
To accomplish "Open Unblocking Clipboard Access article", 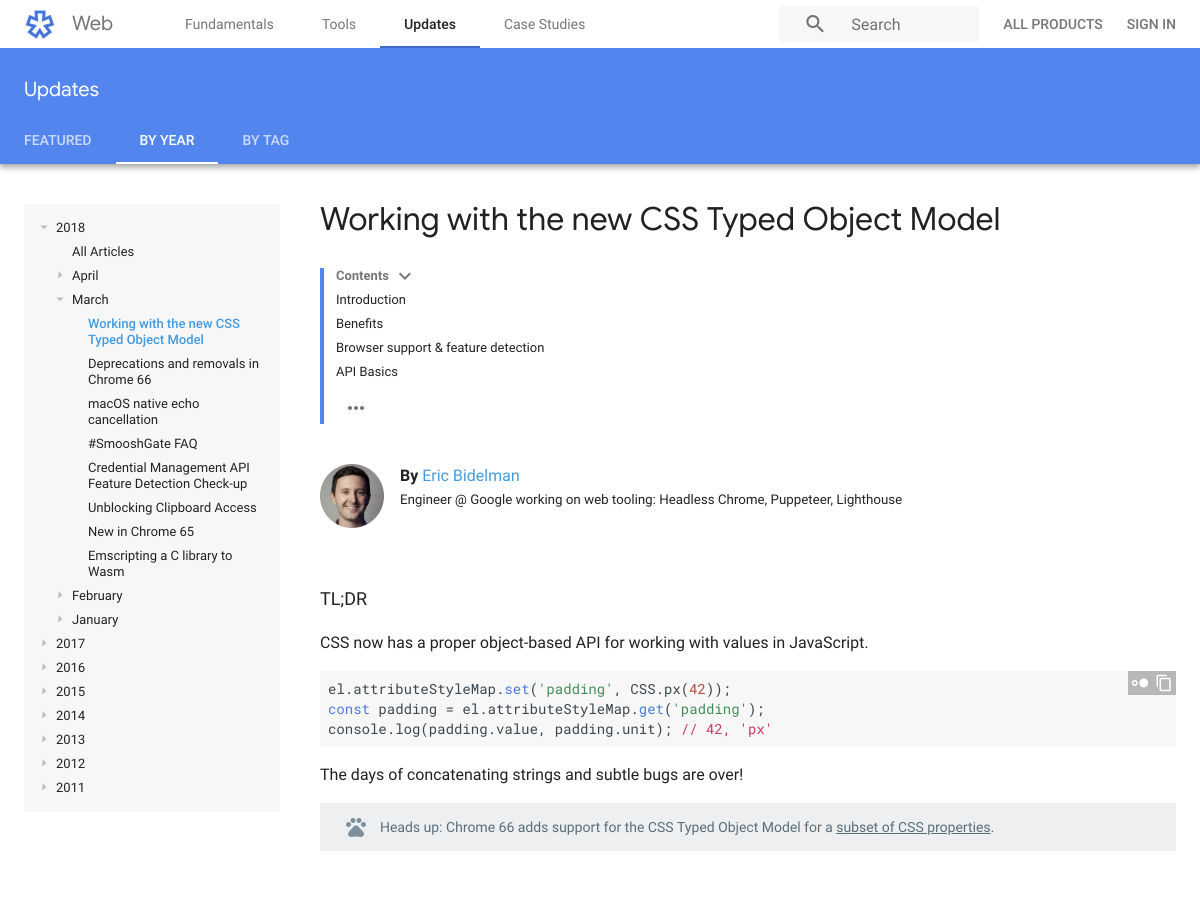I will pyautogui.click(x=172, y=507).
